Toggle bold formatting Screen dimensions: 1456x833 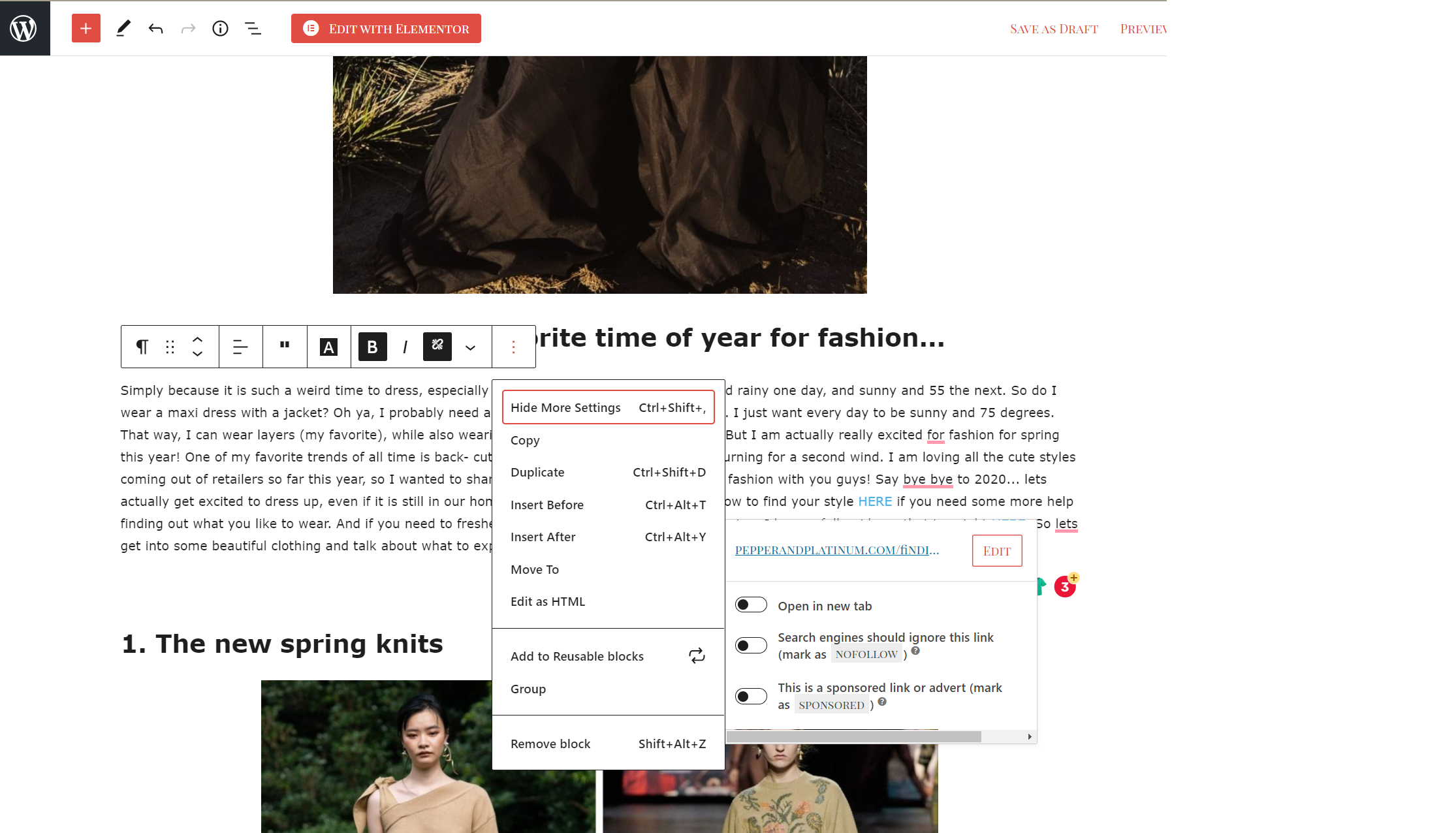point(373,347)
